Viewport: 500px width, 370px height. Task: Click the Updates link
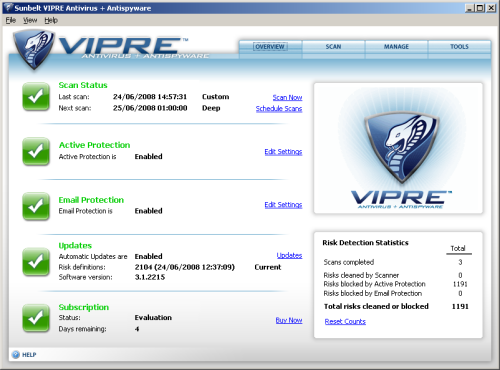pyautogui.click(x=289, y=255)
